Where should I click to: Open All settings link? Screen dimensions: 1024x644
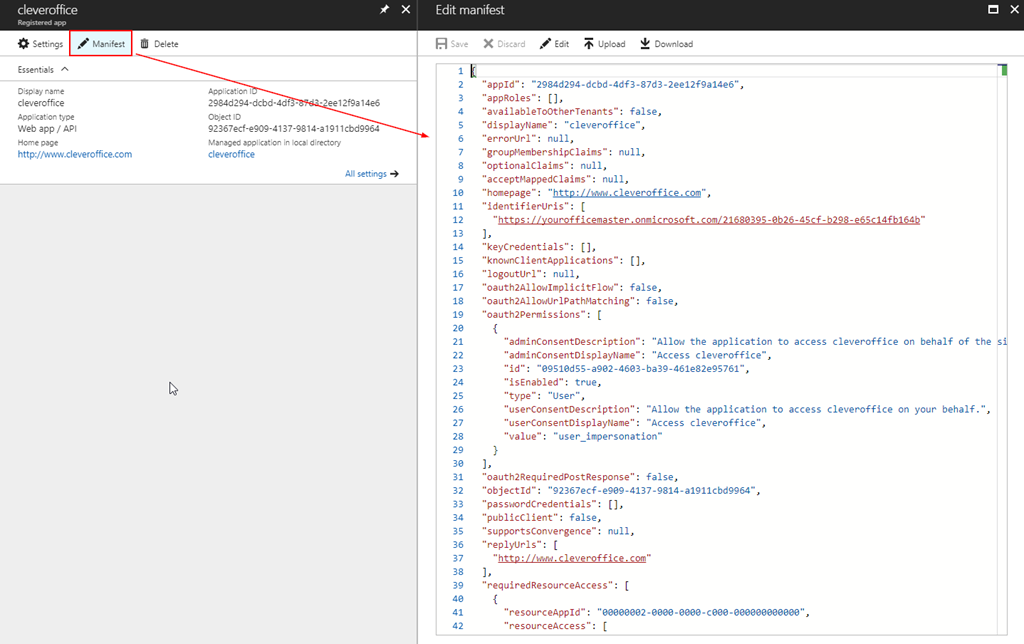pos(371,174)
